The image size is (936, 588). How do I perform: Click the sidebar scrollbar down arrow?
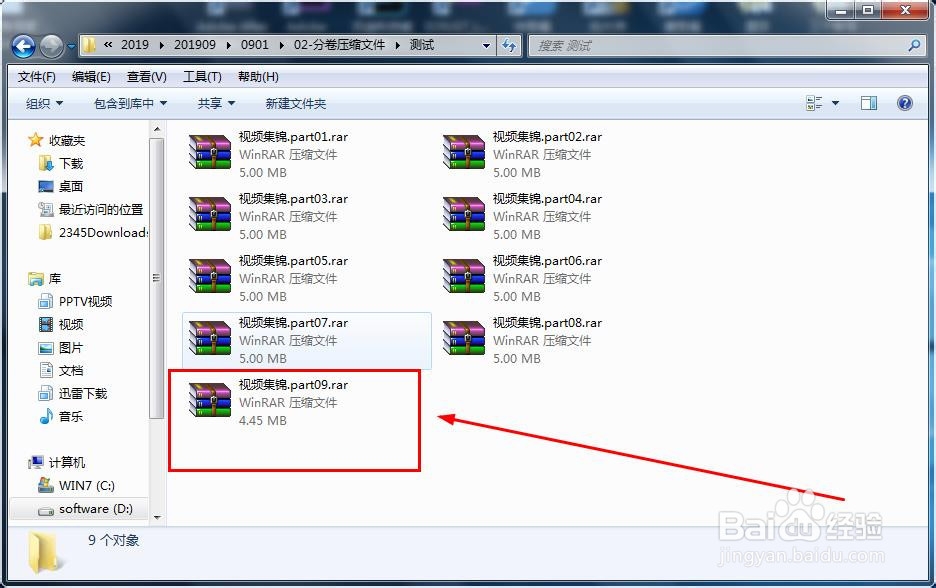tap(156, 517)
